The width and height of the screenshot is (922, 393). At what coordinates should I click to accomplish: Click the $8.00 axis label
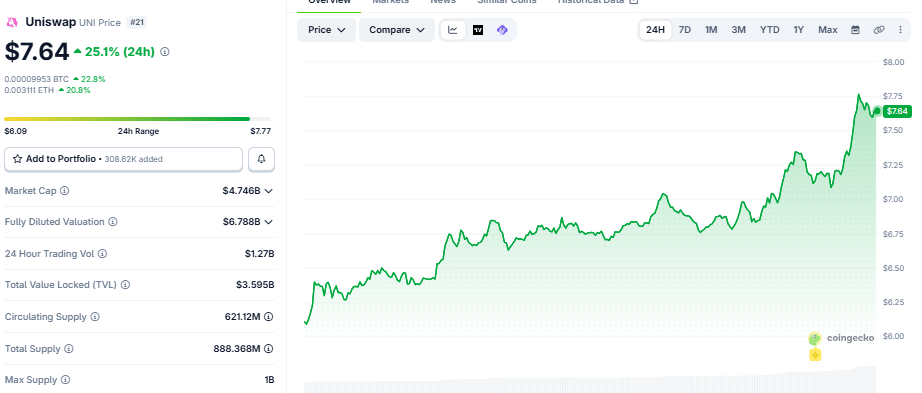893,62
